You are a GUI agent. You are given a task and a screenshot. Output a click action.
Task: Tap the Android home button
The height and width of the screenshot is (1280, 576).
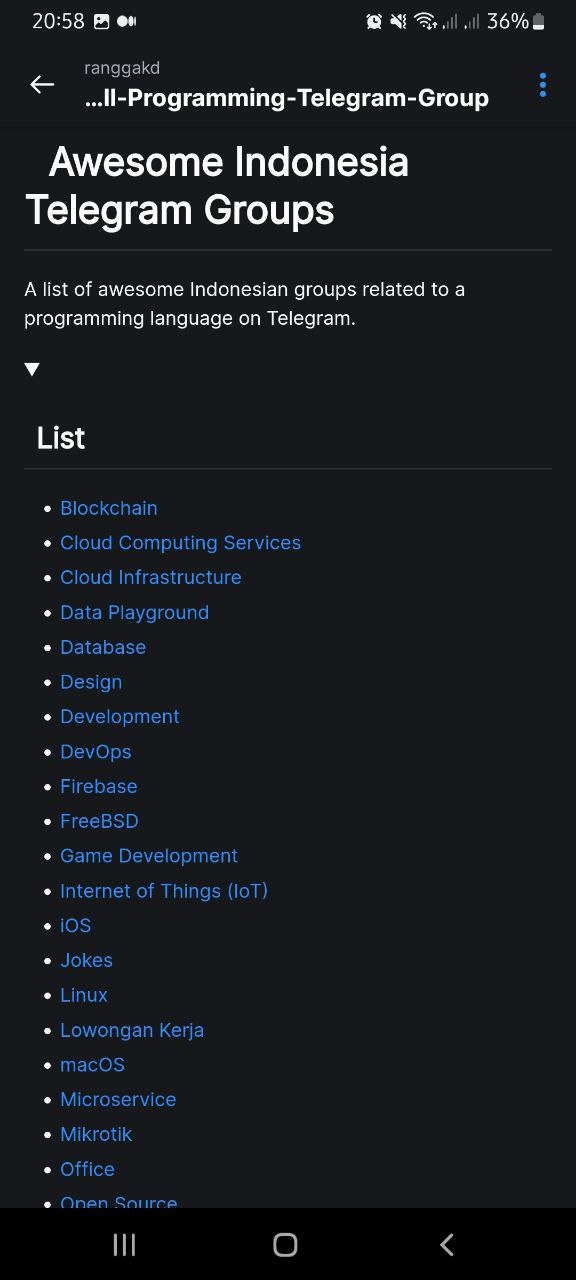pyautogui.click(x=284, y=1244)
